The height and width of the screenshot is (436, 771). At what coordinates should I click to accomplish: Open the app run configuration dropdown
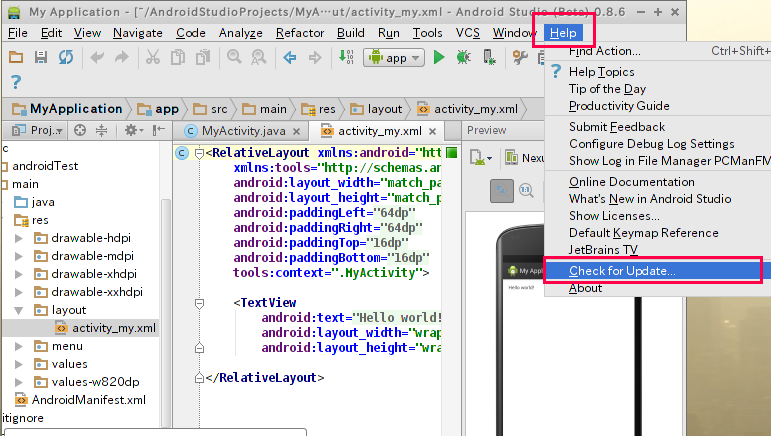coord(394,58)
